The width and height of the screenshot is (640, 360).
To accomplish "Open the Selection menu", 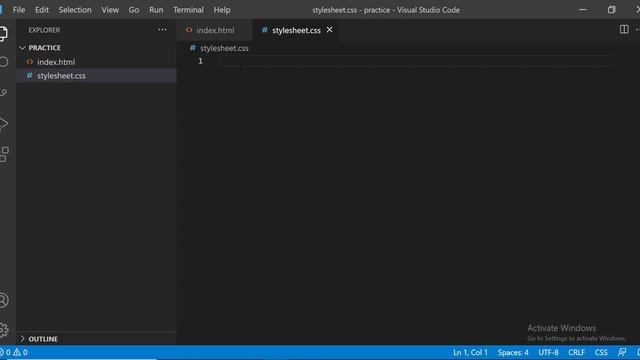I will point(75,10).
